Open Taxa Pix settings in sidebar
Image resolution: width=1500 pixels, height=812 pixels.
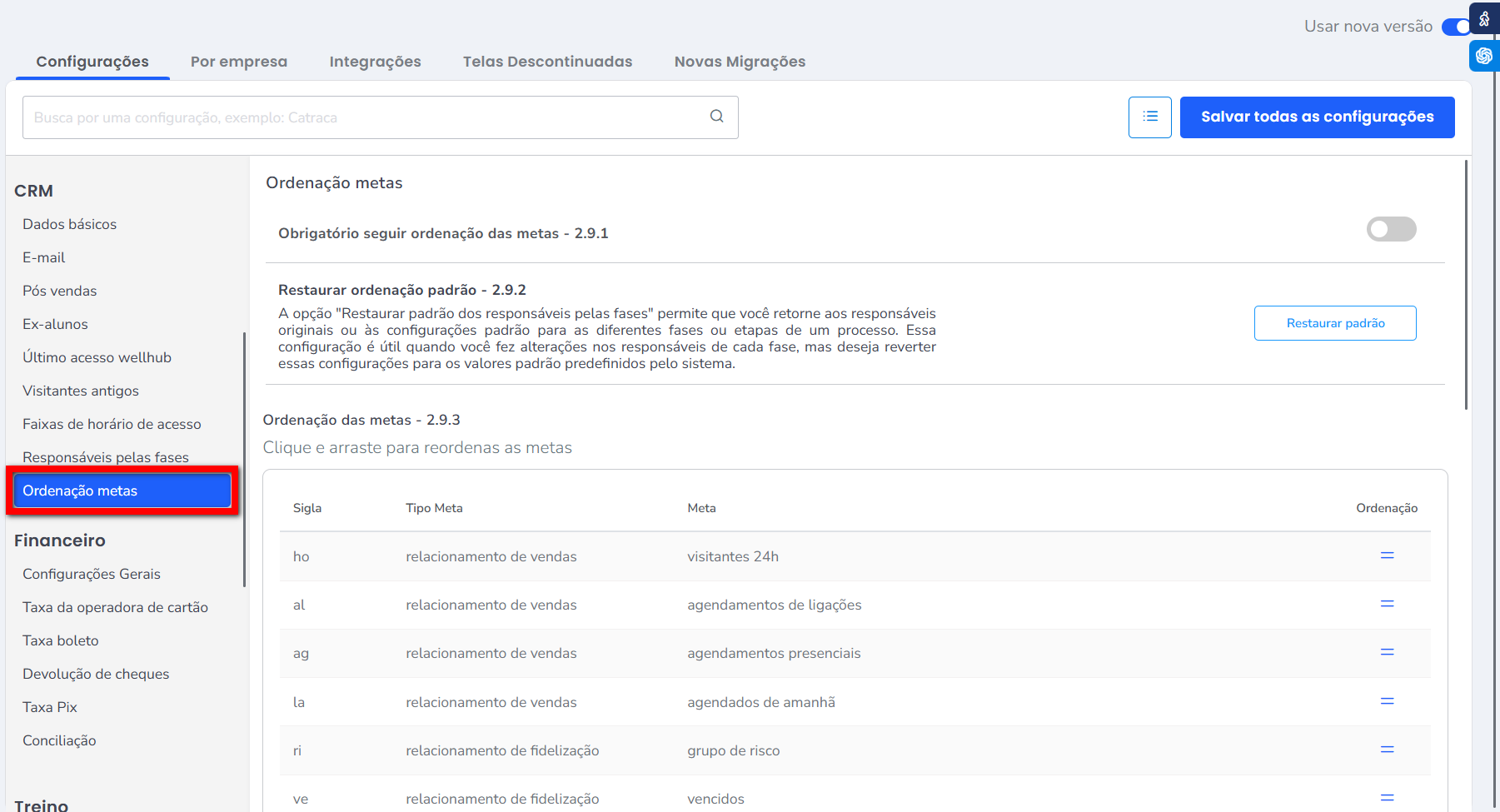click(x=50, y=707)
